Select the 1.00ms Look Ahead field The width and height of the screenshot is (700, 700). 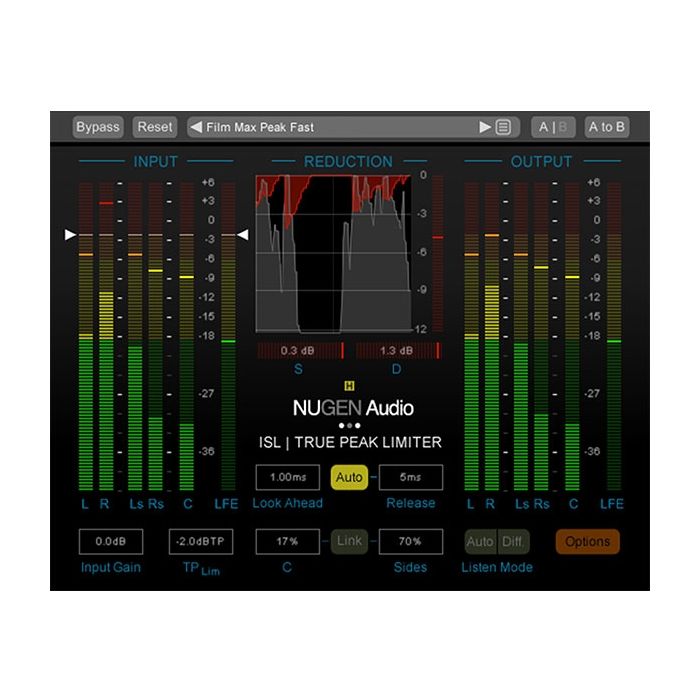click(x=288, y=477)
